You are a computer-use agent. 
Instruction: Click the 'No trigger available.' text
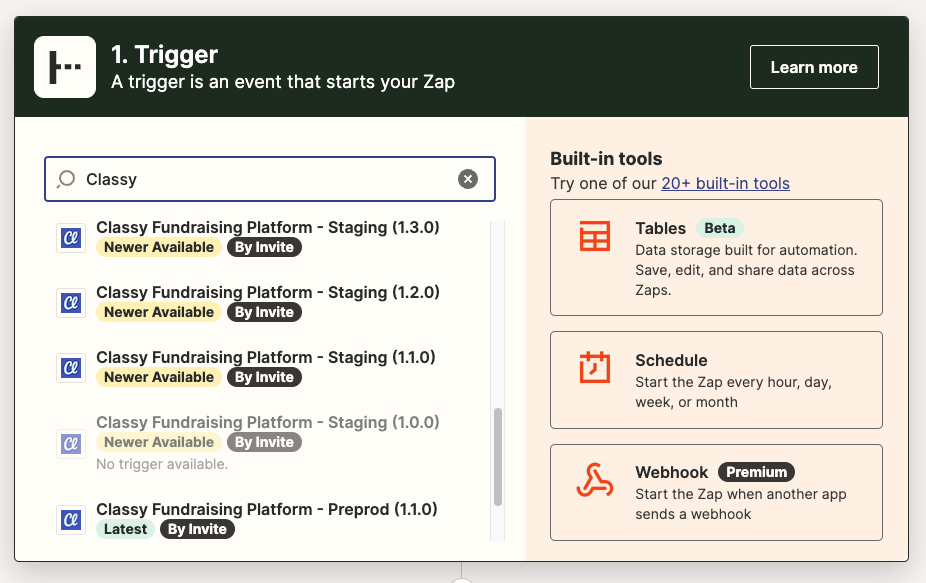[x=162, y=464]
